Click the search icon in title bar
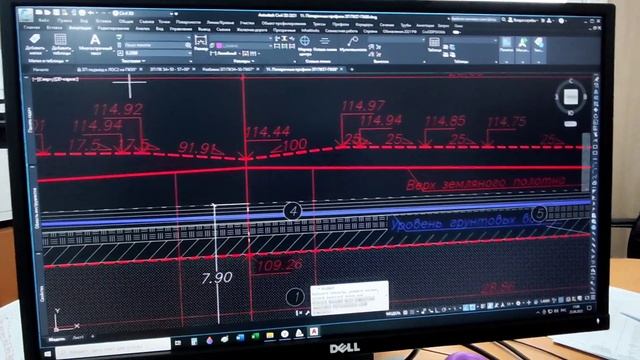Image resolution: width=640 pixels, height=360 pixels. pyautogui.click(x=504, y=19)
